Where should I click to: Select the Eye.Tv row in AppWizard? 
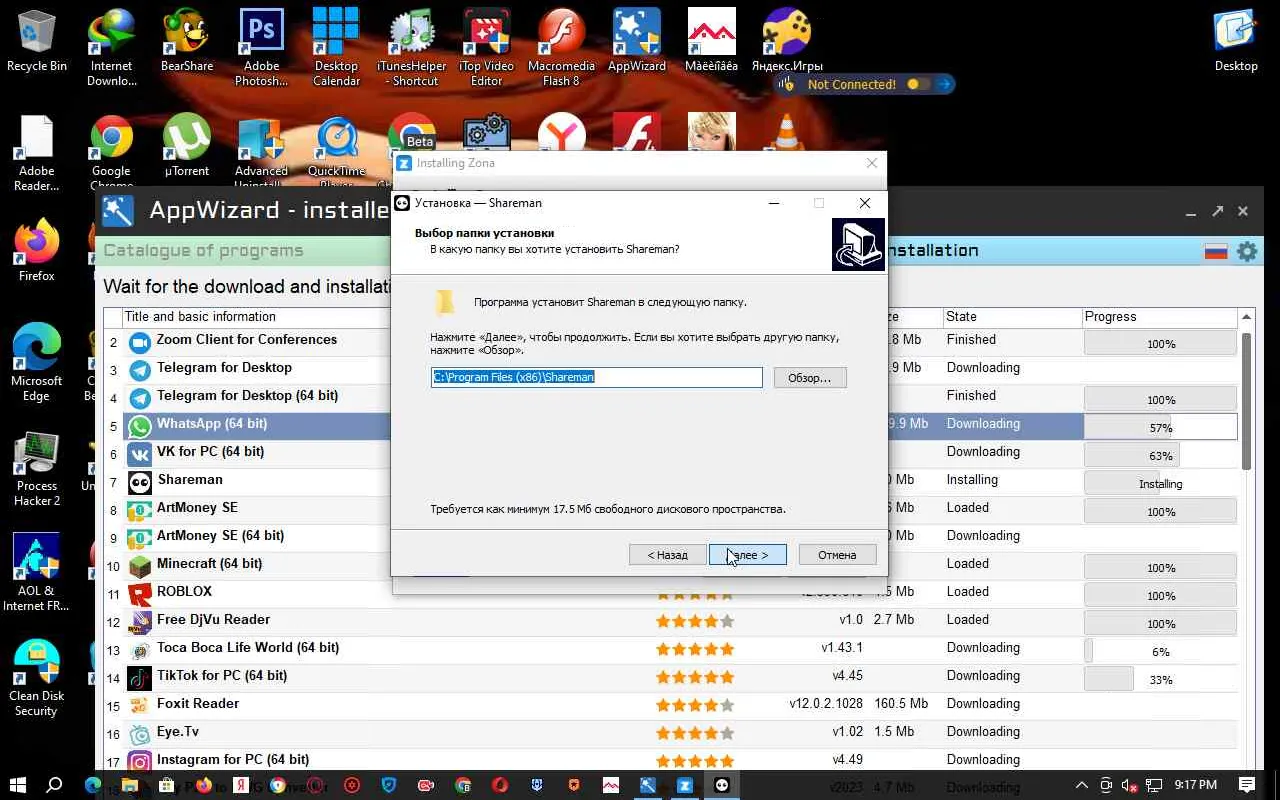[670, 734]
